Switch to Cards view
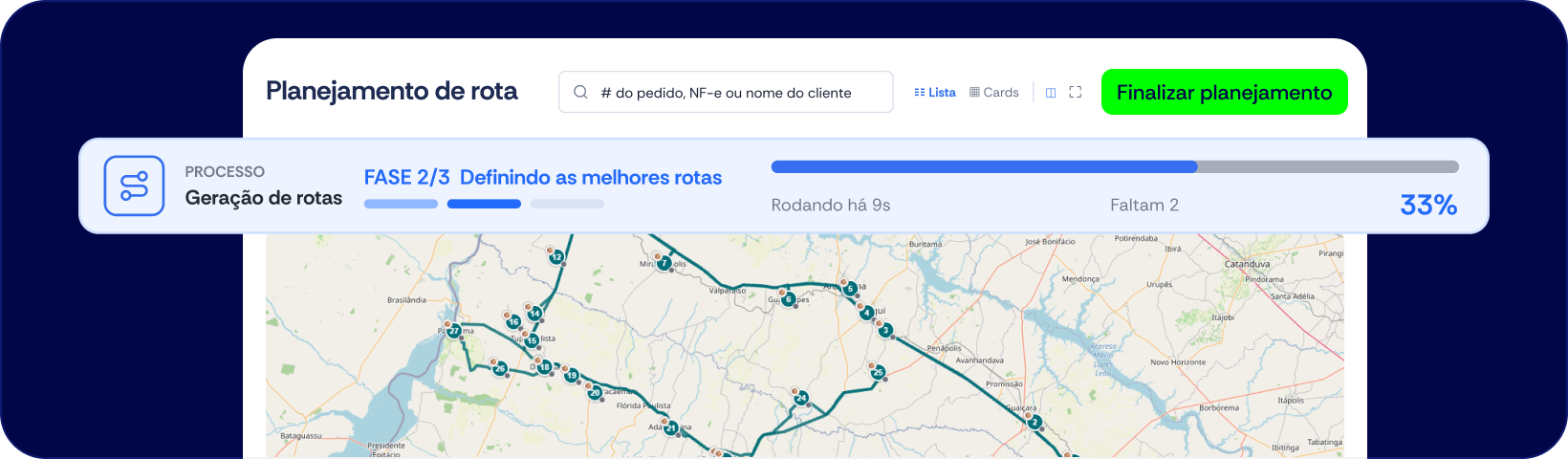 coord(994,93)
